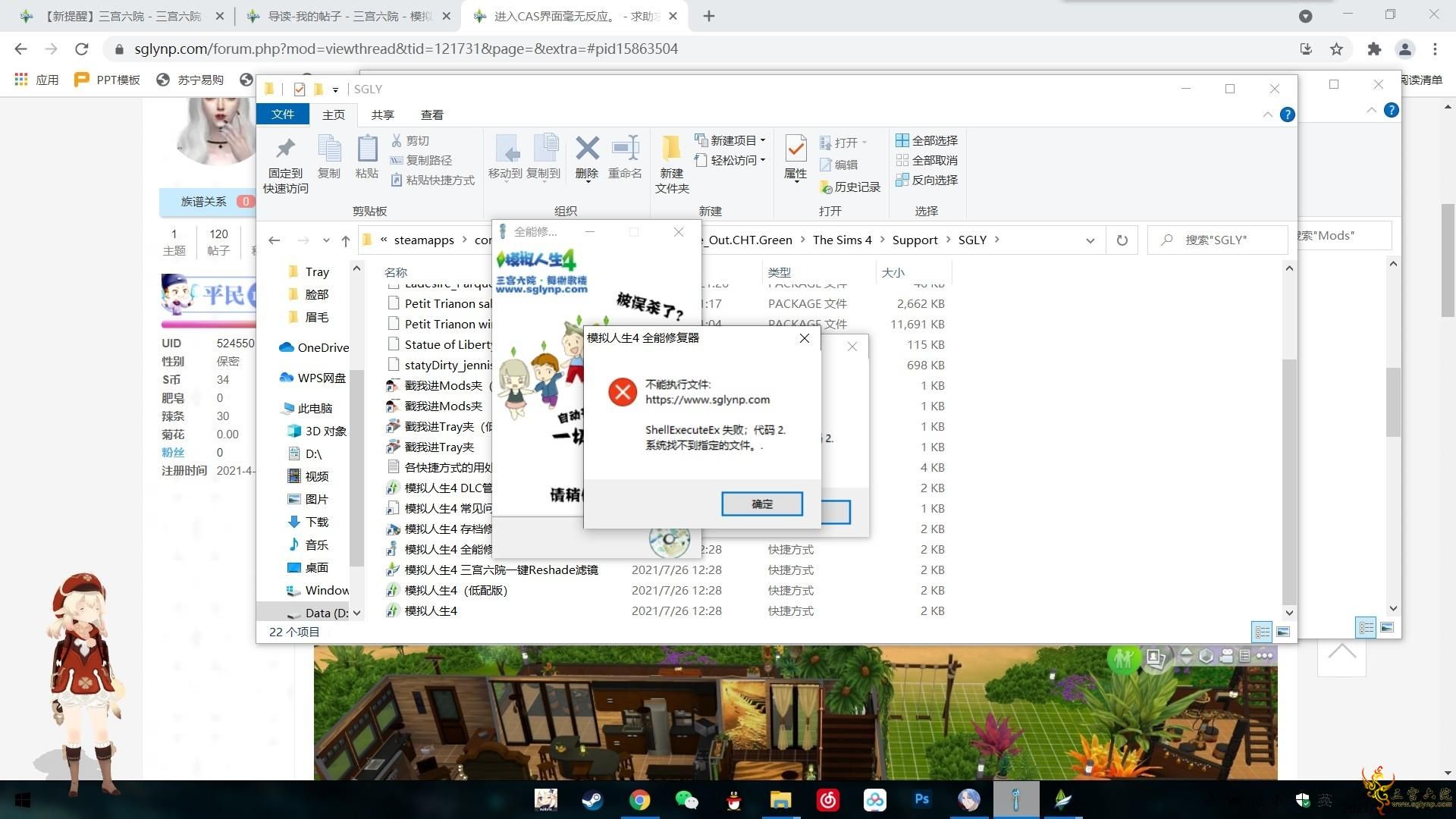This screenshot has height=819, width=1456.
Task: Close the 模拟人生4 全能修复器 error dialog
Action: pos(805,338)
